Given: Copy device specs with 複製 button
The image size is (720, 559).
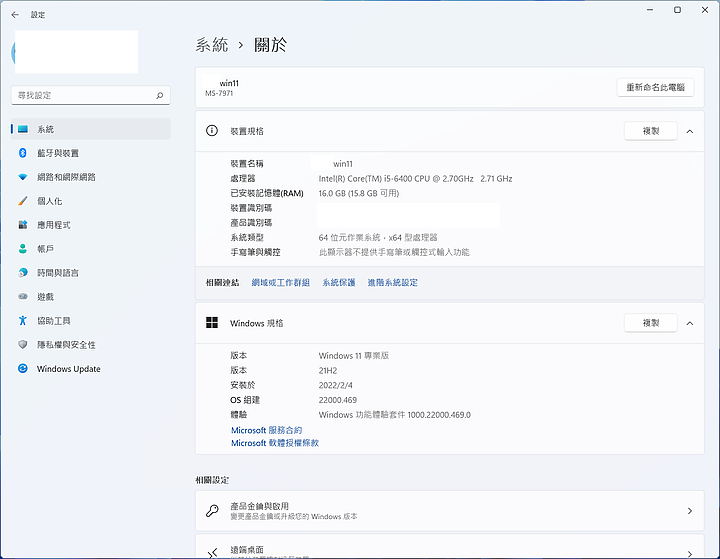Looking at the screenshot, I should pos(651,131).
